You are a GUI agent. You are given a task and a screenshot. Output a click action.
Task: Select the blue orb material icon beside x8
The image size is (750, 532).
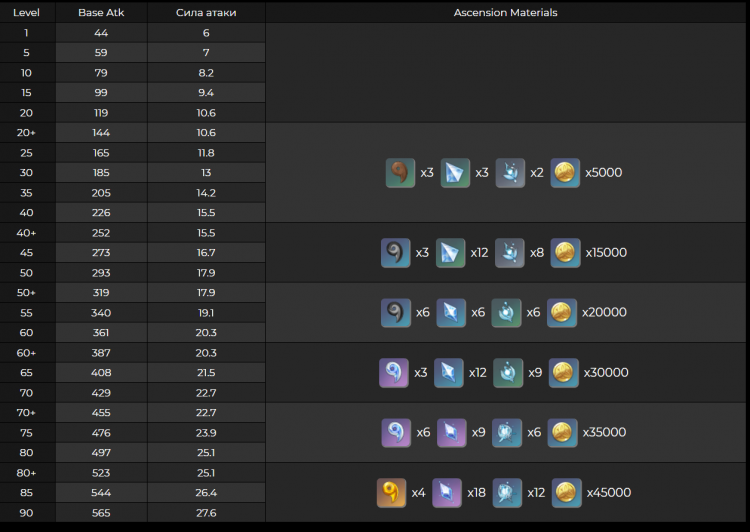click(x=509, y=252)
